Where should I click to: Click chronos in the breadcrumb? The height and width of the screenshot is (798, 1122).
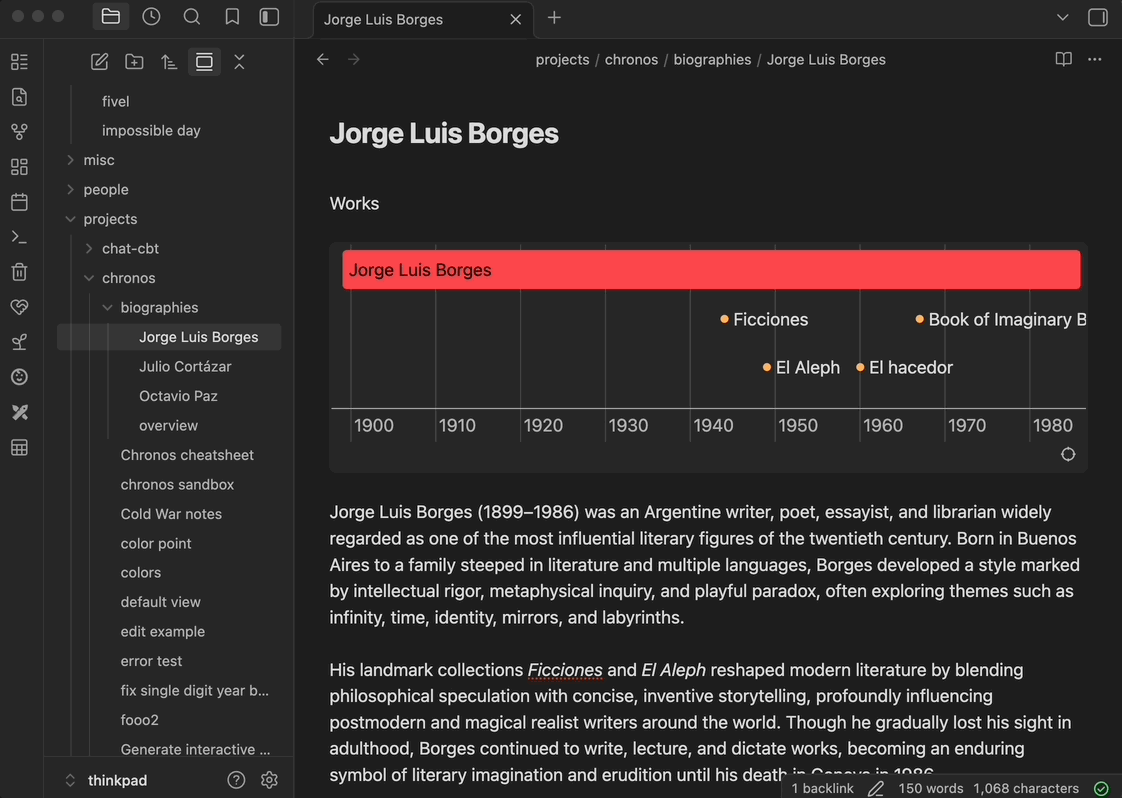(631, 59)
